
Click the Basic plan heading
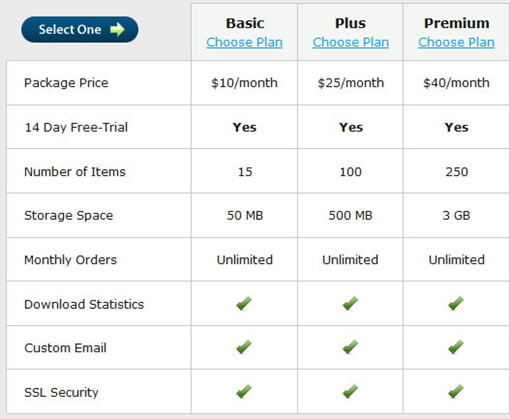[245, 23]
